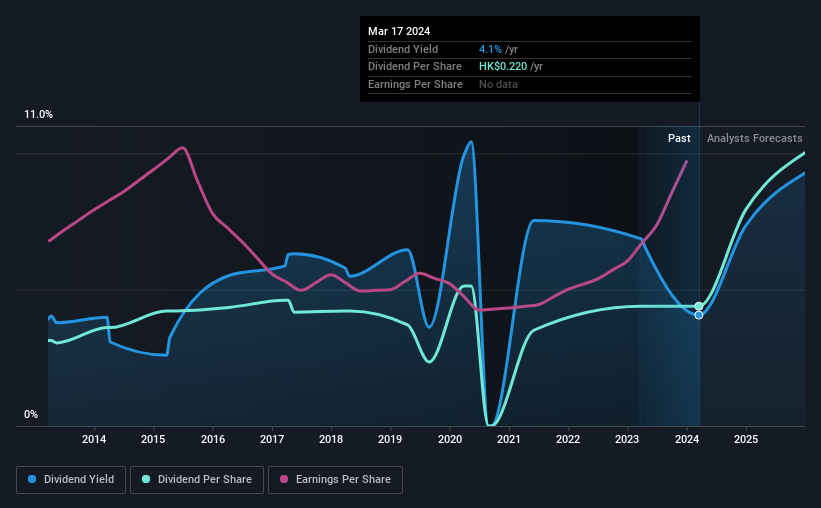This screenshot has height=508, width=821.
Task: Click the Analysts Forecasts label
Action: 755,138
